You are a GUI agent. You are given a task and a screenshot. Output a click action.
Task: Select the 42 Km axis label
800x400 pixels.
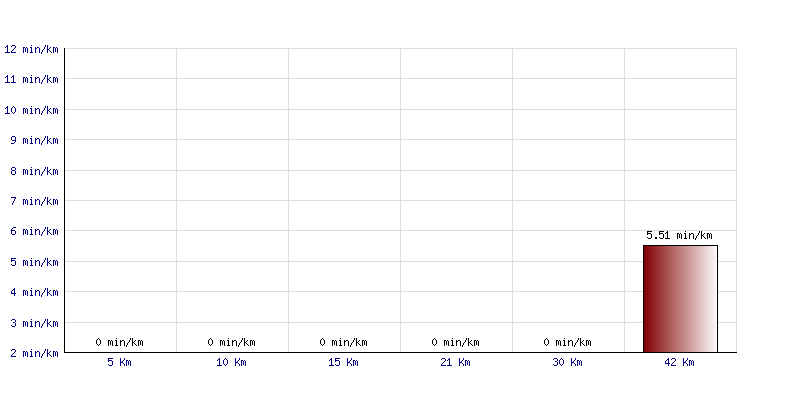click(679, 363)
